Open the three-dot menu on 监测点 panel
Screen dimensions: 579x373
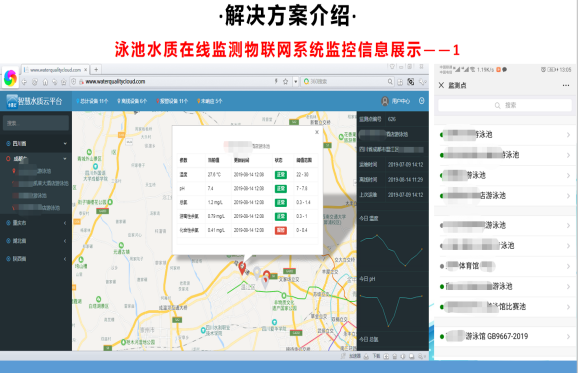point(565,85)
